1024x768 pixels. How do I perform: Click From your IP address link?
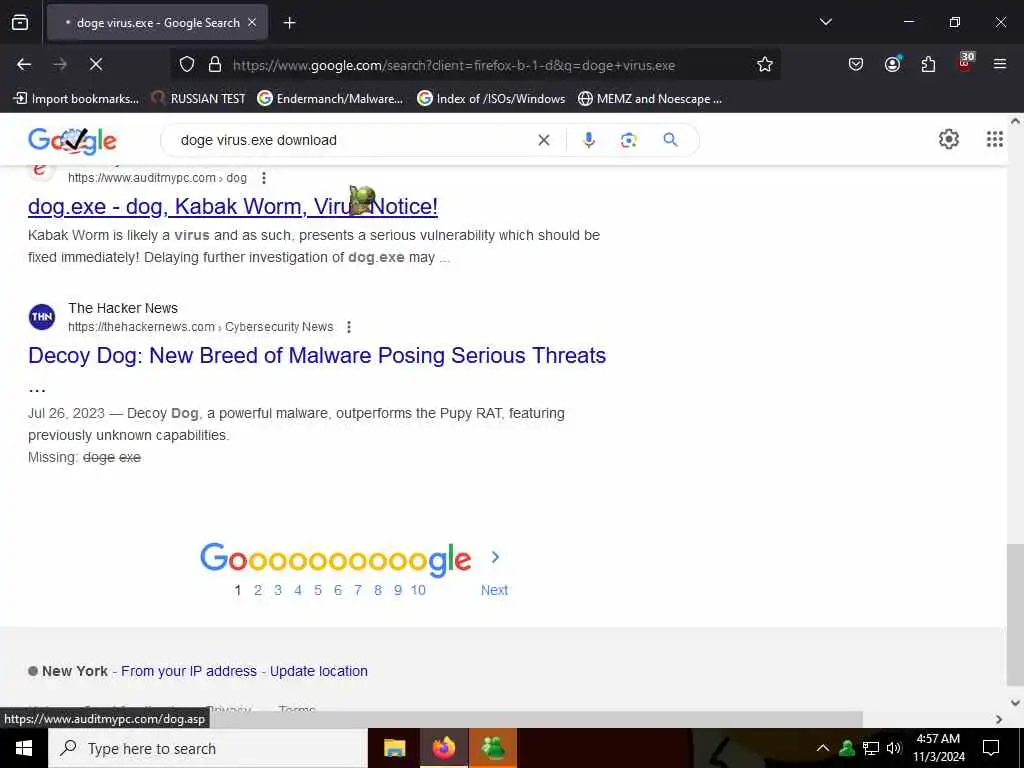pos(189,671)
